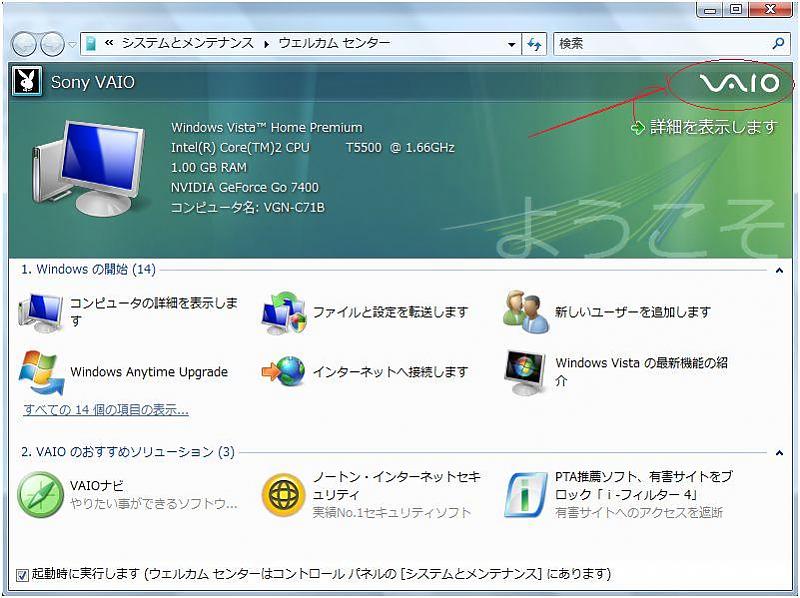800x598 pixels.
Task: Collapse the VAIO のおすすめソリューション section
Action: click(x=779, y=453)
